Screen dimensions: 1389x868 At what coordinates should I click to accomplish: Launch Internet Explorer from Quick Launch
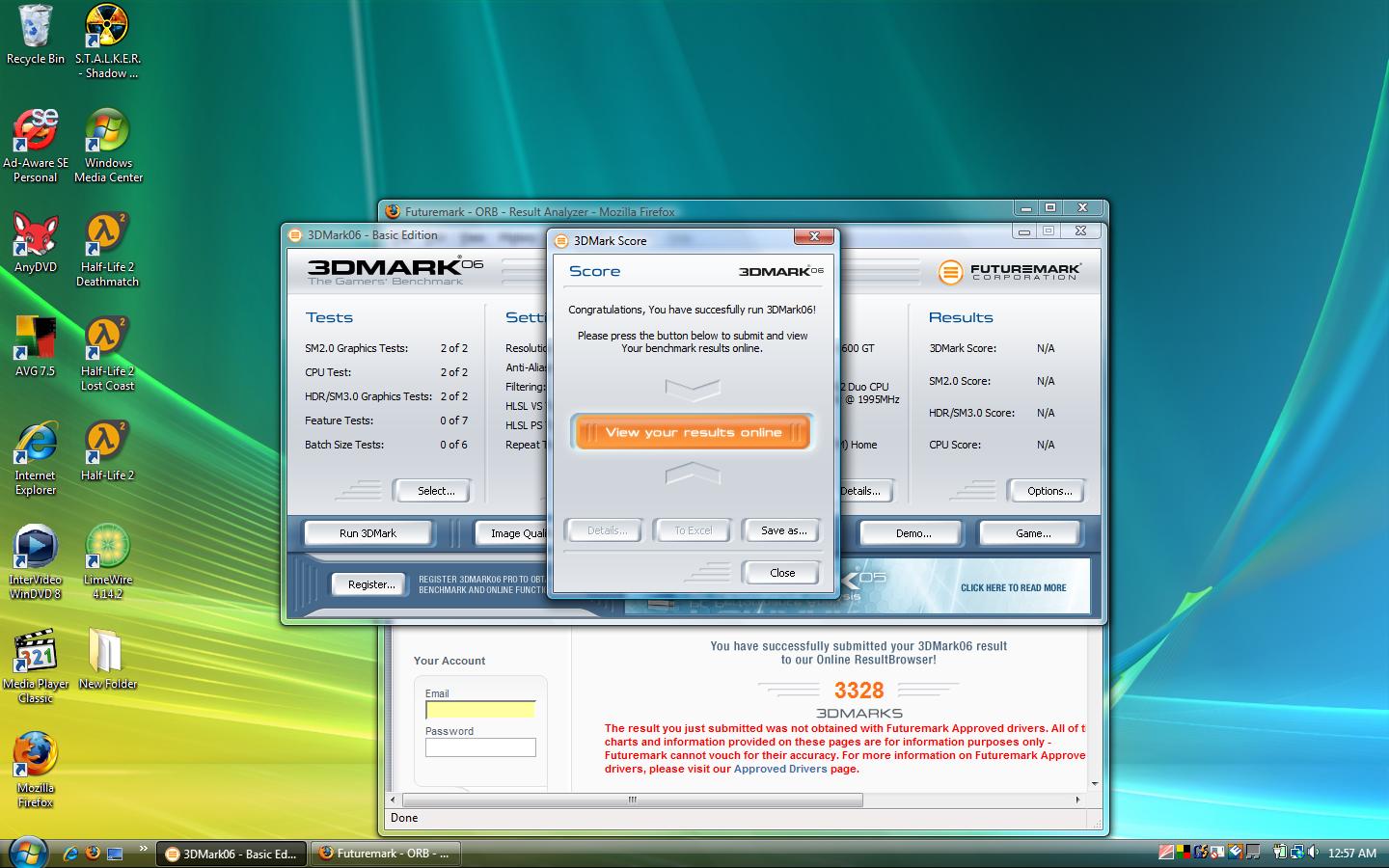pos(69,854)
